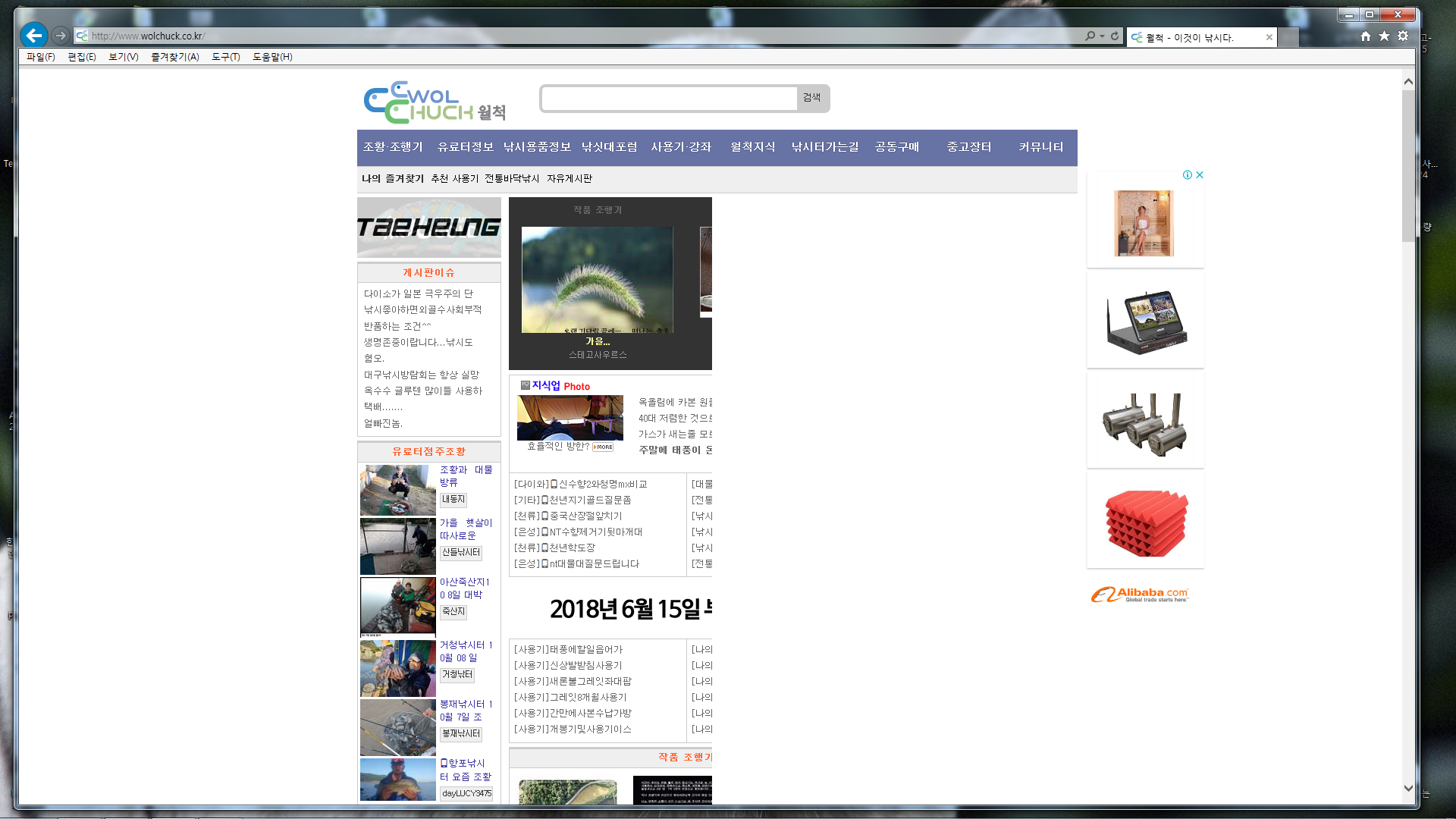Click the scrollbar down arrow
Image resolution: width=1456 pixels, height=819 pixels.
click(x=1408, y=789)
